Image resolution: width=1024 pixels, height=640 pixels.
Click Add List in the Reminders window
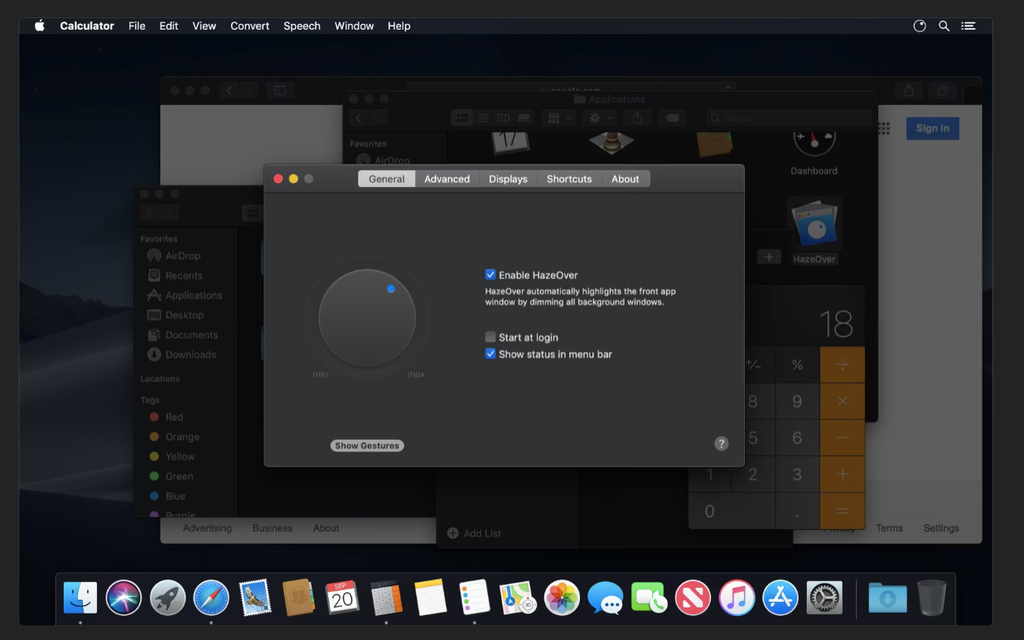475,533
